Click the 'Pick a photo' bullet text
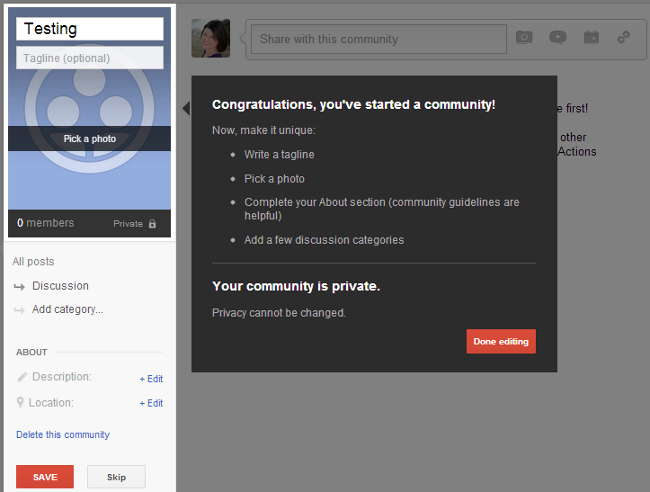This screenshot has width=650, height=492. click(x=274, y=179)
